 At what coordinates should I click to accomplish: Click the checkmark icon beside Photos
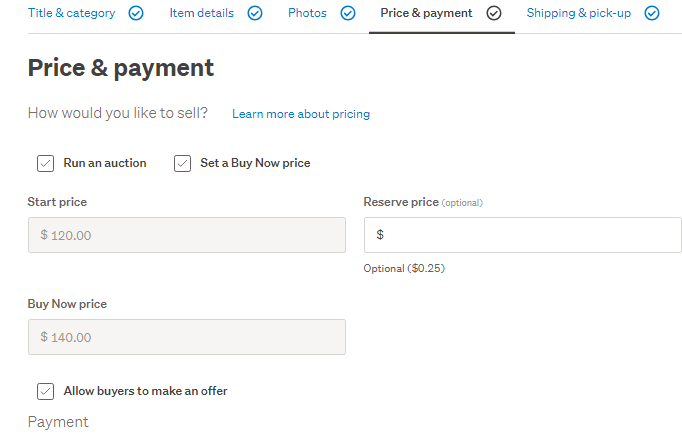tap(348, 14)
